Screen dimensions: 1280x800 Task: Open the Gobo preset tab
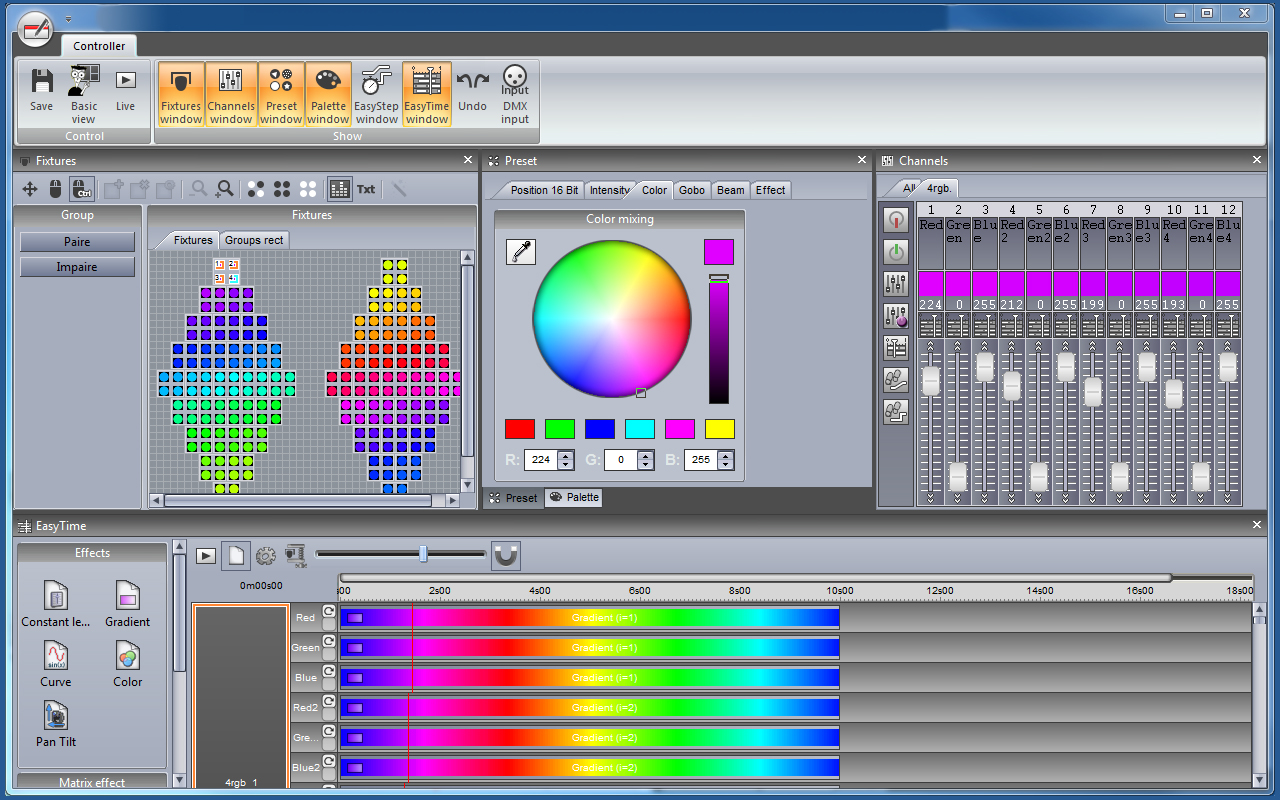[691, 190]
